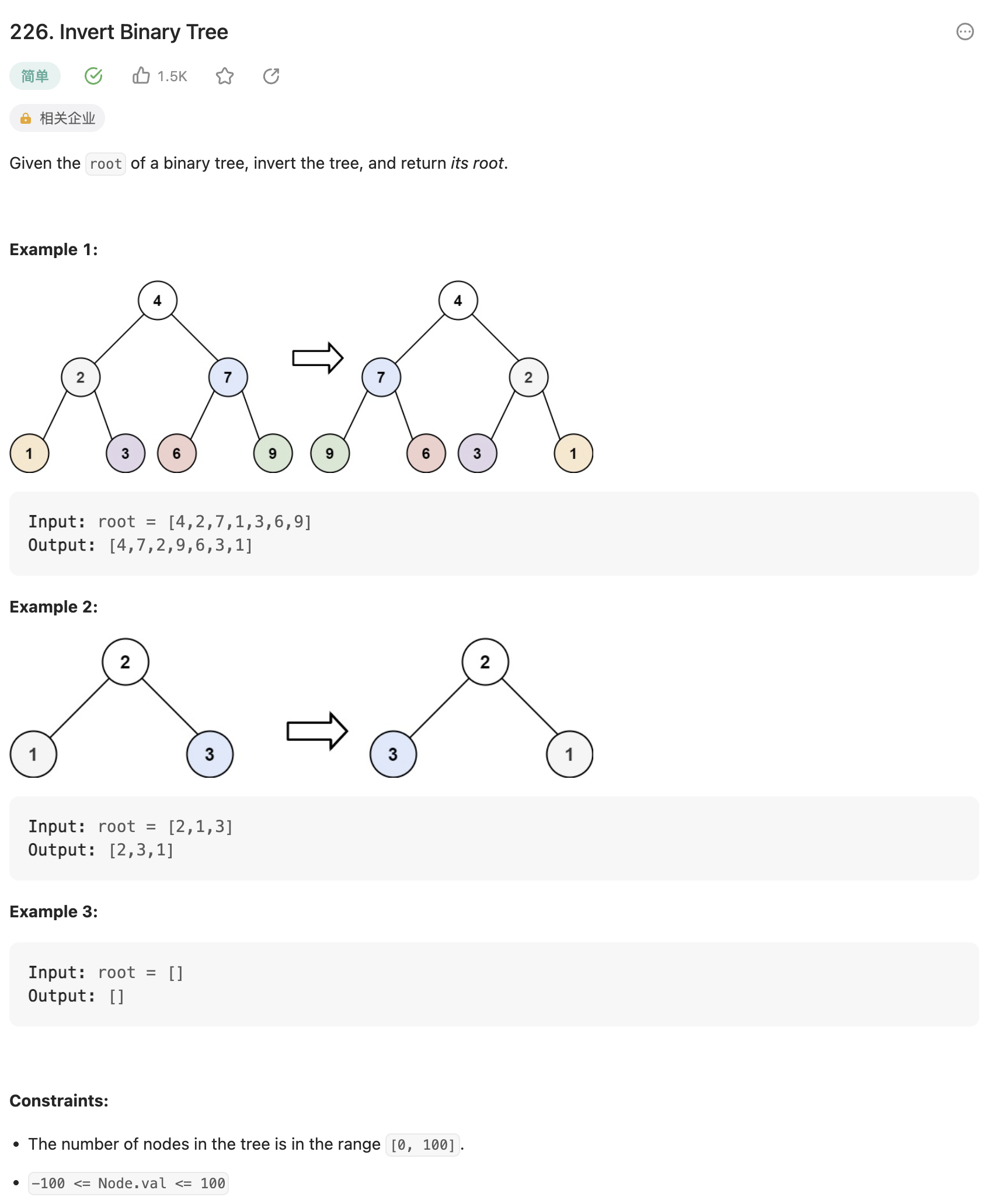Click the thumbs-up like icon
The width and height of the screenshot is (1002, 1204).
point(141,76)
